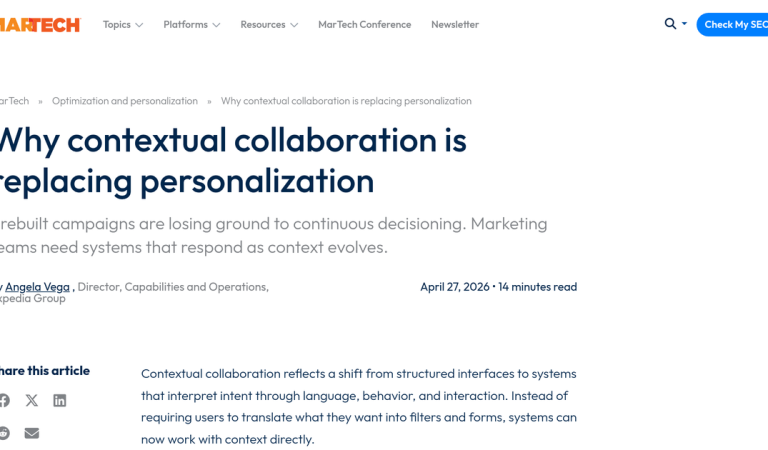
Task: Click the Share this article heading
Action: point(45,371)
